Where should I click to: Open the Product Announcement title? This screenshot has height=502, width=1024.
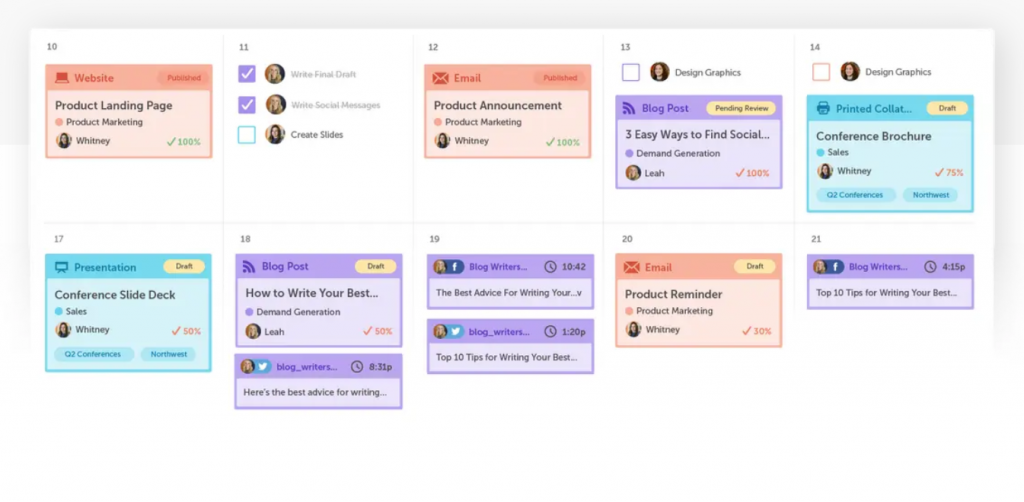[498, 105]
